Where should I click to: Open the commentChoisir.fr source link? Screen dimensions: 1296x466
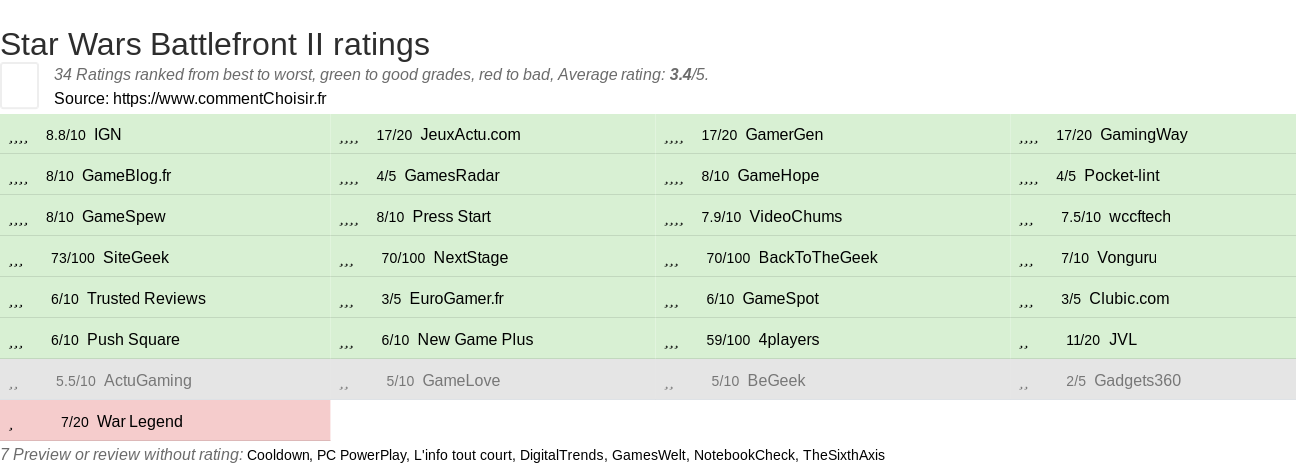219,99
